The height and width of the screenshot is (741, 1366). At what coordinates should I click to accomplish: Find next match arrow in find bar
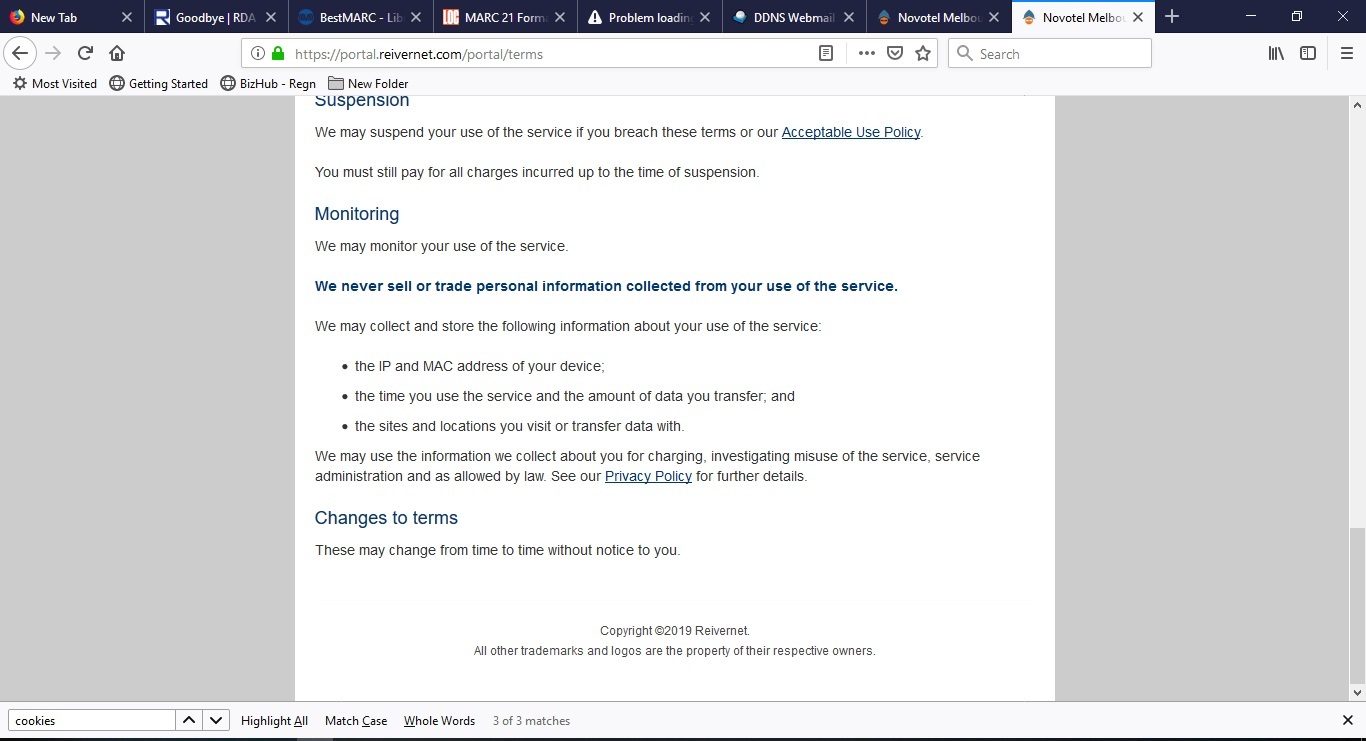pyautogui.click(x=216, y=720)
